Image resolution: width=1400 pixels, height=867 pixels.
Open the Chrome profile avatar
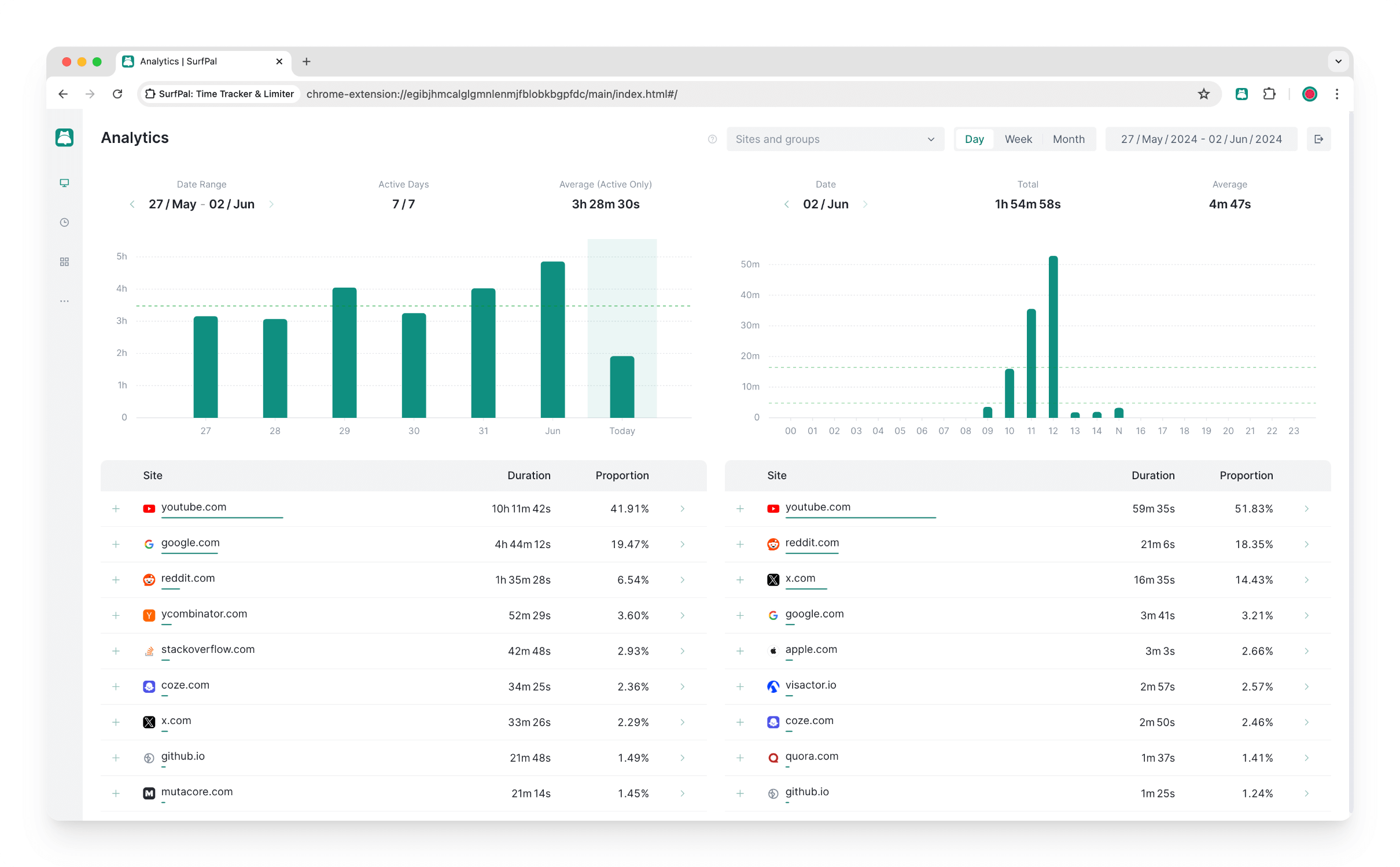coord(1310,94)
